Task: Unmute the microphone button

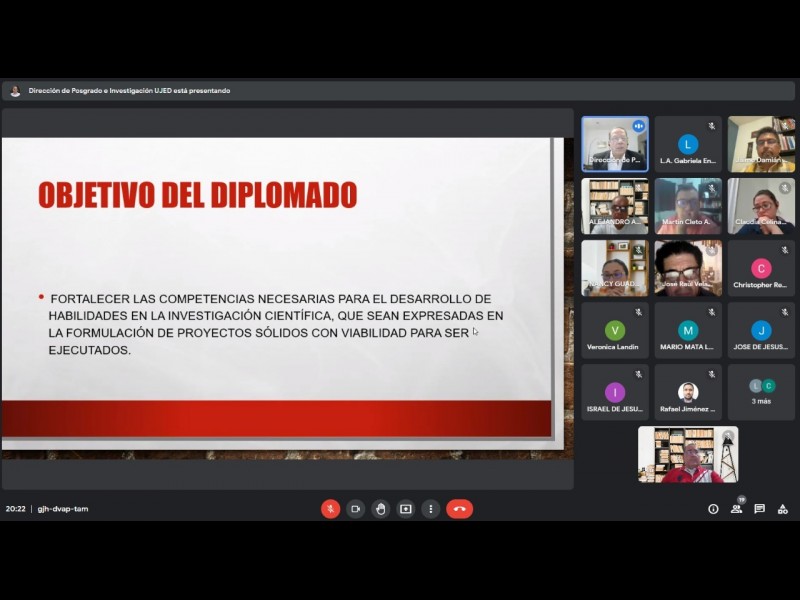Action: (x=330, y=509)
